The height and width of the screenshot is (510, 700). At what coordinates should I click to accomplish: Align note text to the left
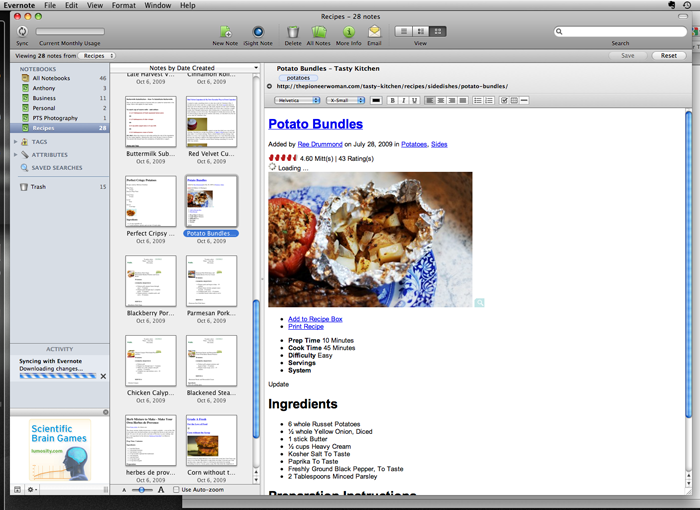click(429, 100)
